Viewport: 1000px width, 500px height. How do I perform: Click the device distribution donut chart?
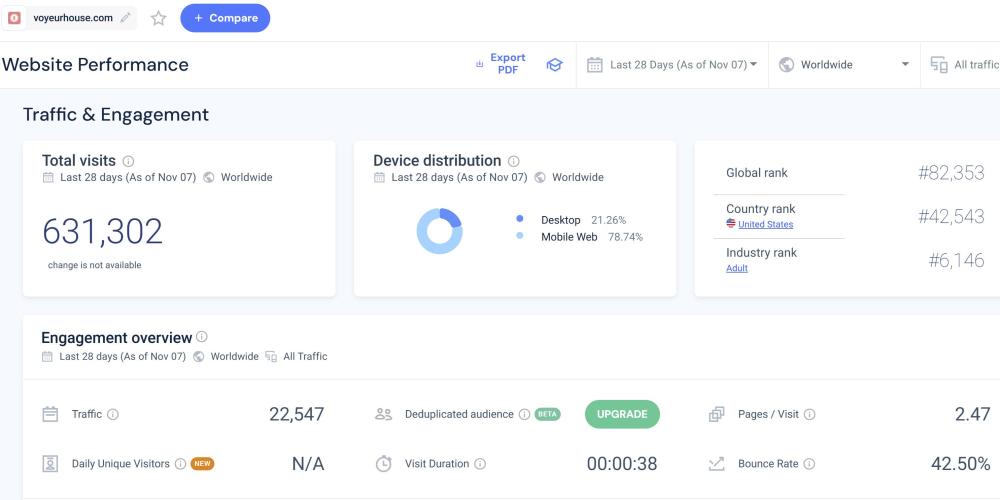(x=439, y=231)
